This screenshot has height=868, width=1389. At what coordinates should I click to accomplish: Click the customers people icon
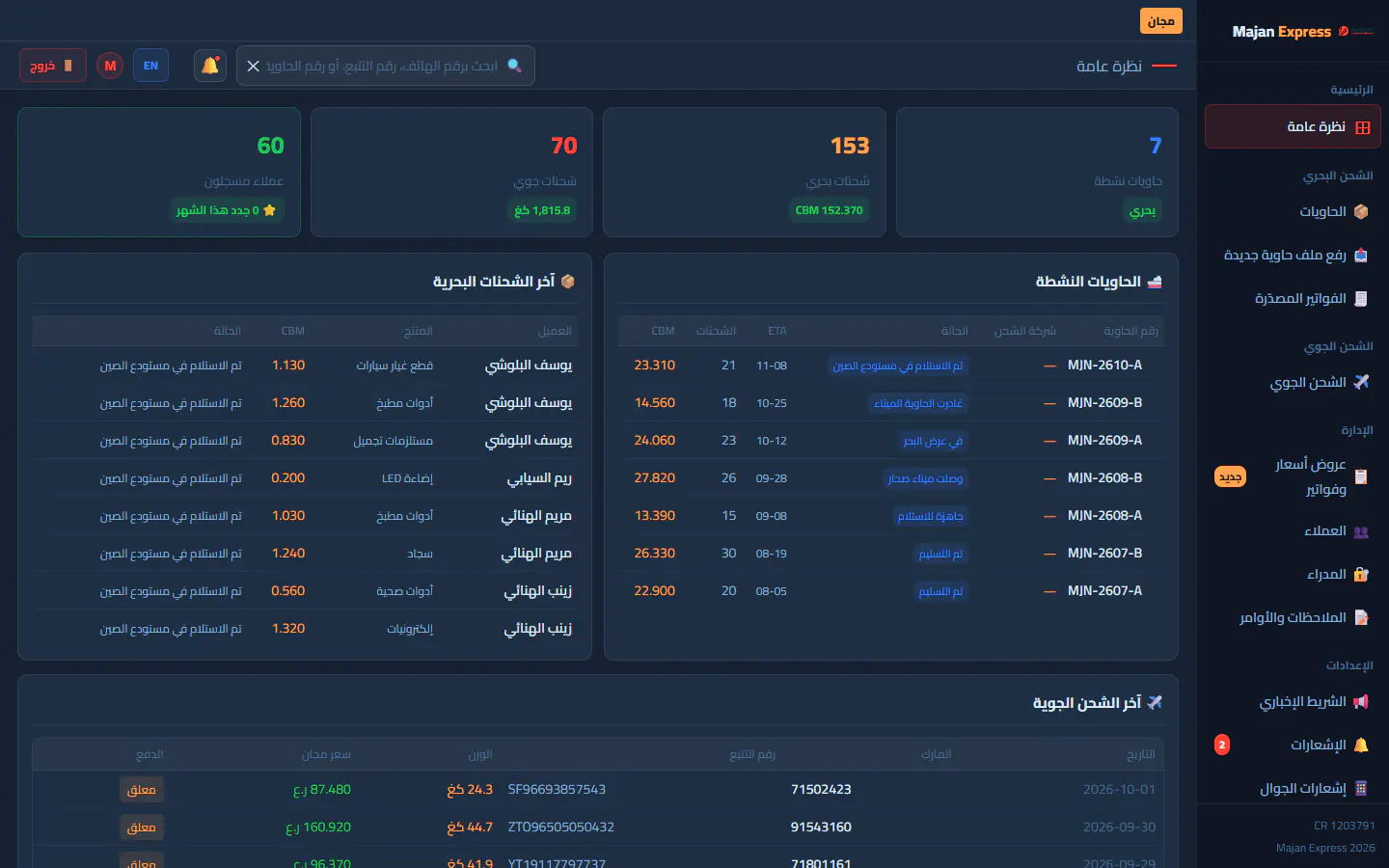coord(1361,531)
